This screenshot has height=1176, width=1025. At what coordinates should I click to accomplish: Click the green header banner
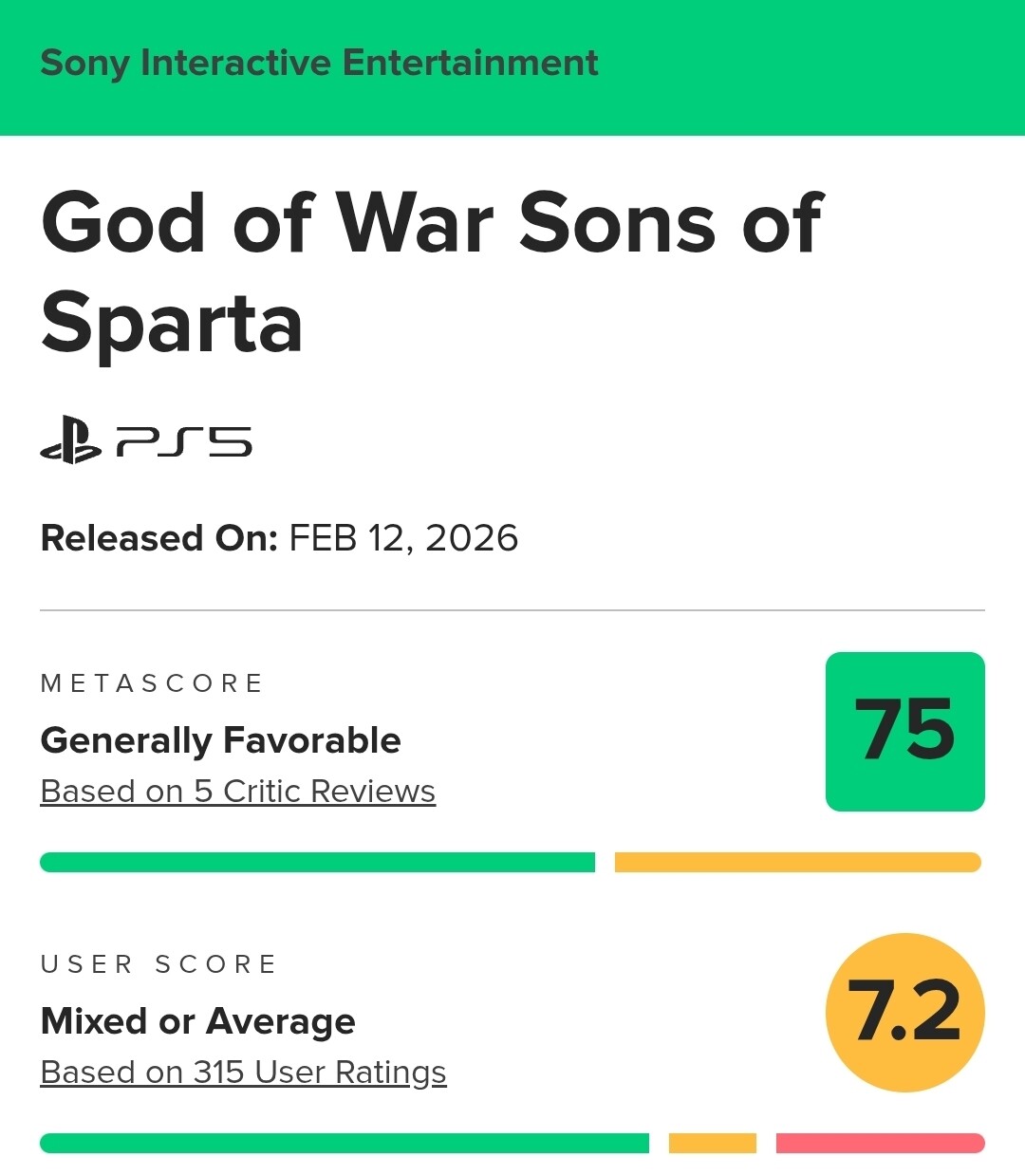(x=512, y=67)
